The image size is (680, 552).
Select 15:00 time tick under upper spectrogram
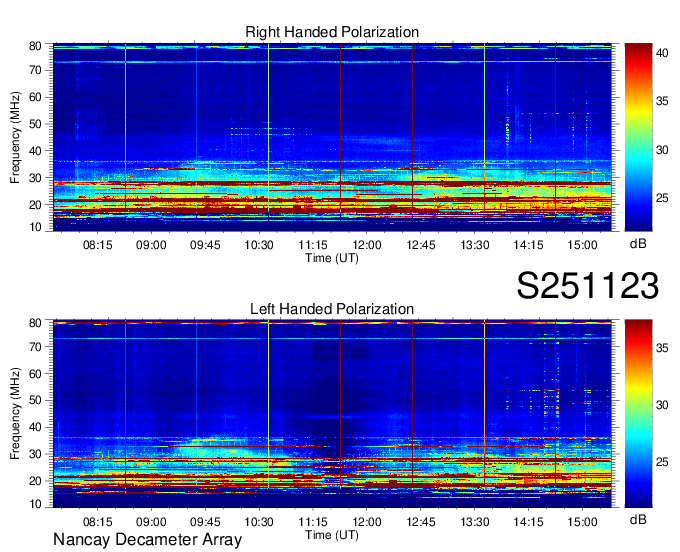(x=582, y=244)
